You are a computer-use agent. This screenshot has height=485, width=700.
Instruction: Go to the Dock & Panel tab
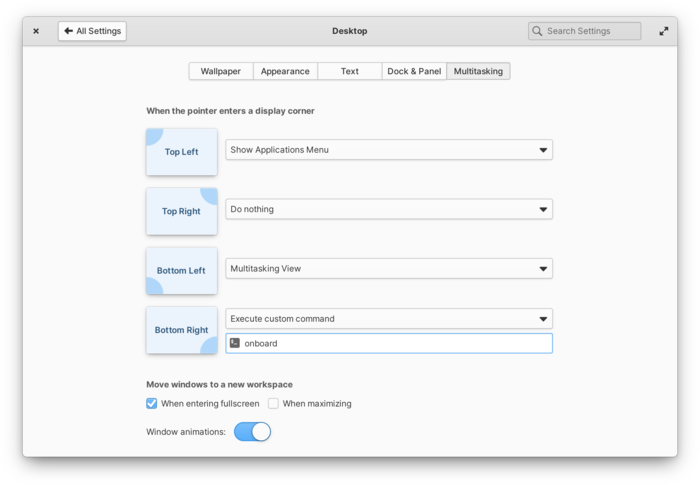point(414,71)
